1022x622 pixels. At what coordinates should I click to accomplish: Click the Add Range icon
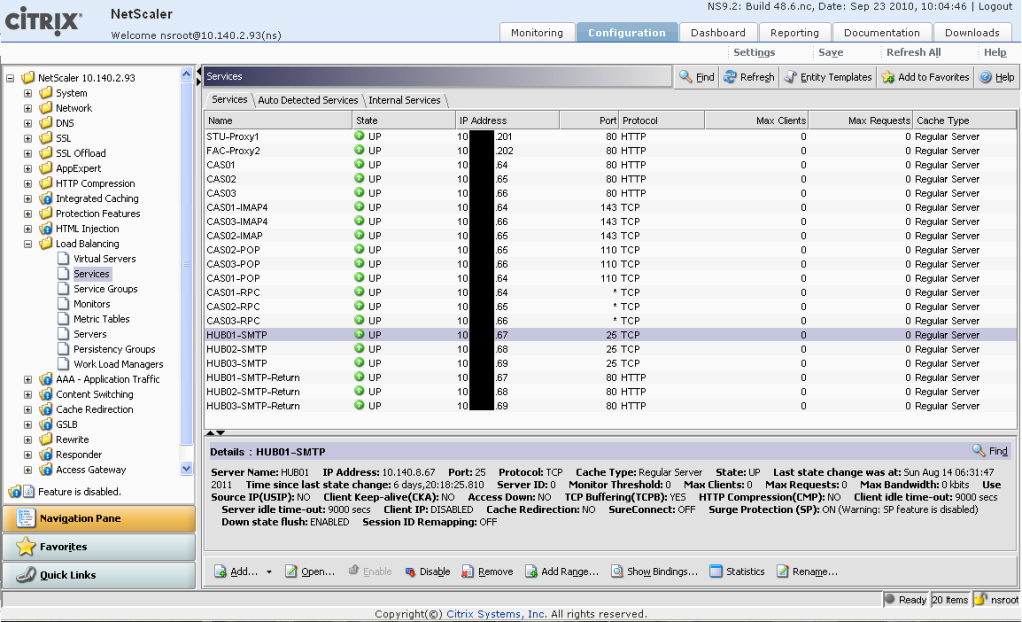(531, 571)
